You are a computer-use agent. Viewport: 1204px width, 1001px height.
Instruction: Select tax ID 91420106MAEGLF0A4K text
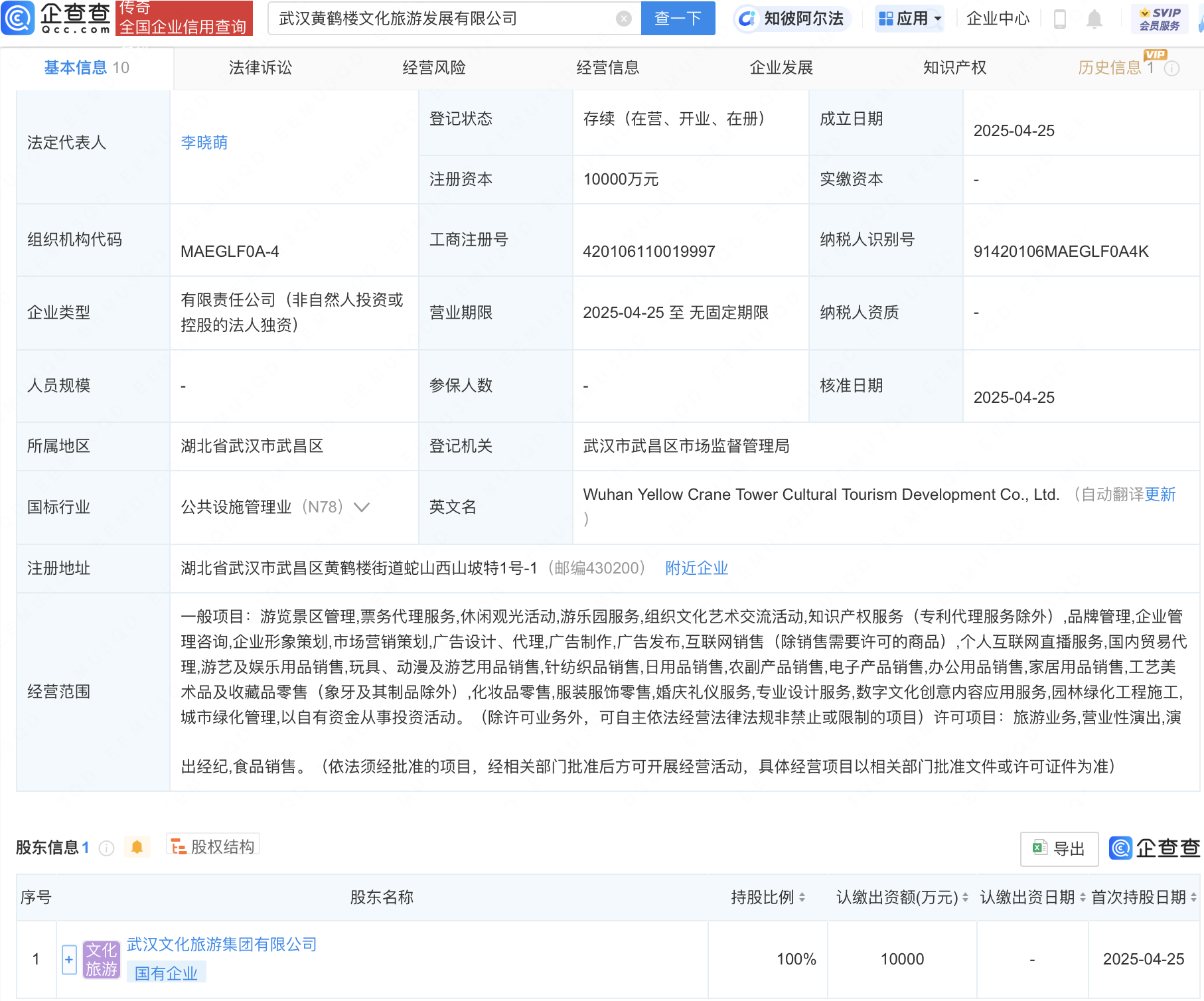(x=1061, y=252)
